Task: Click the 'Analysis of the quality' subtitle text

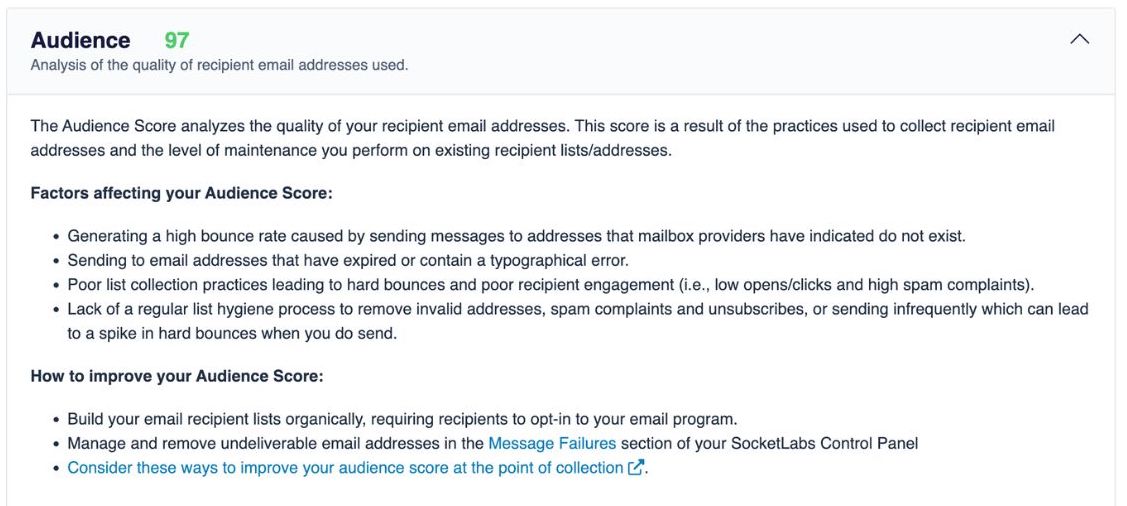Action: click(219, 65)
